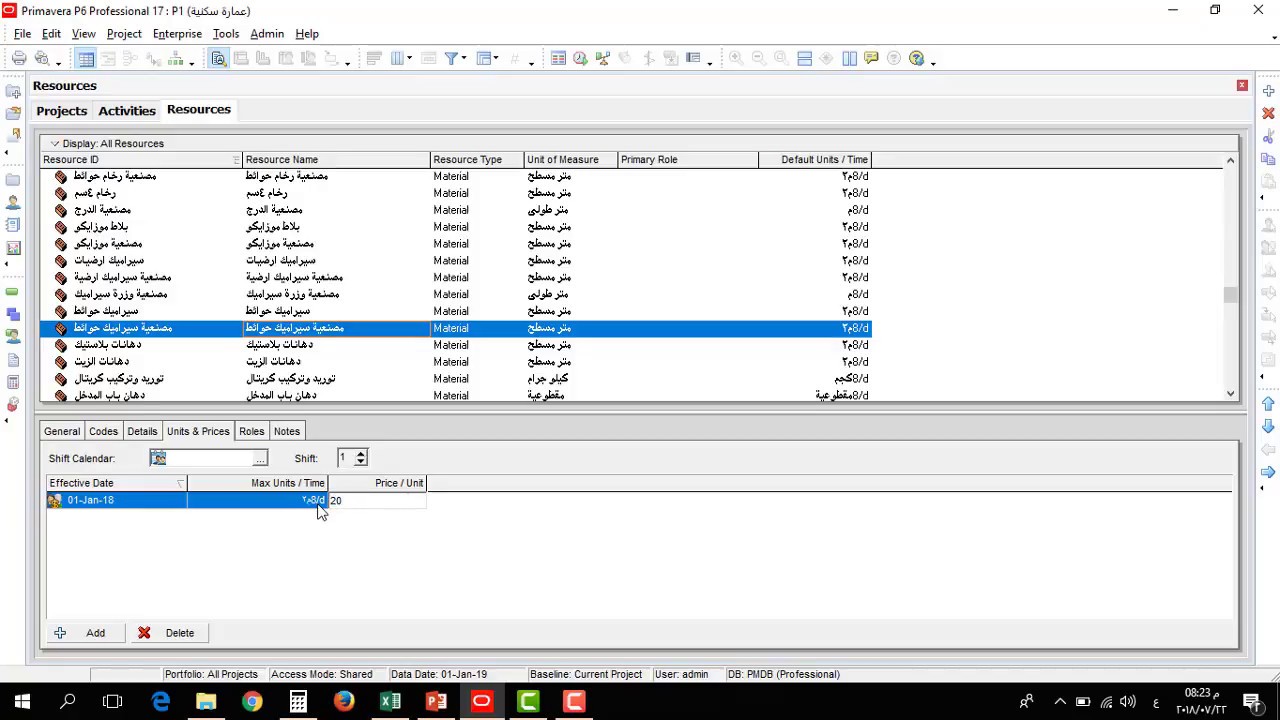Open the Group and Sort dropdown arrow
This screenshot has width=1280, height=720.
pyautogui.click(x=496, y=60)
